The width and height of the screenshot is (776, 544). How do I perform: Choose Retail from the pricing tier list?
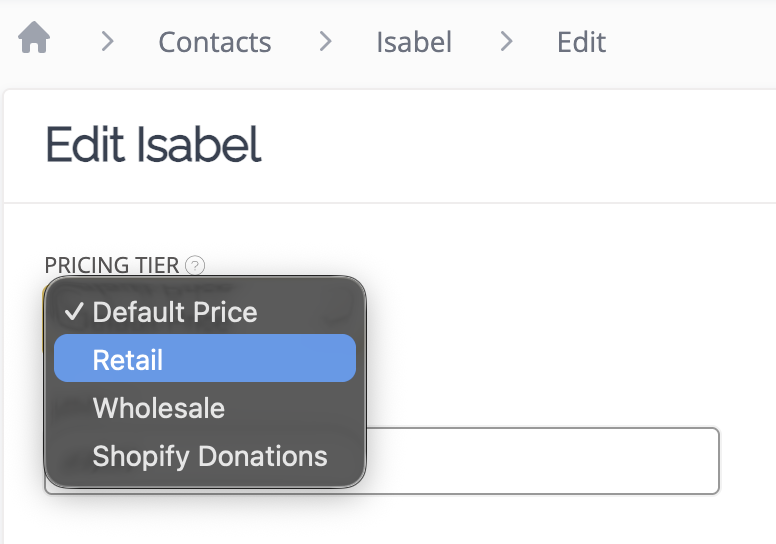(x=128, y=360)
